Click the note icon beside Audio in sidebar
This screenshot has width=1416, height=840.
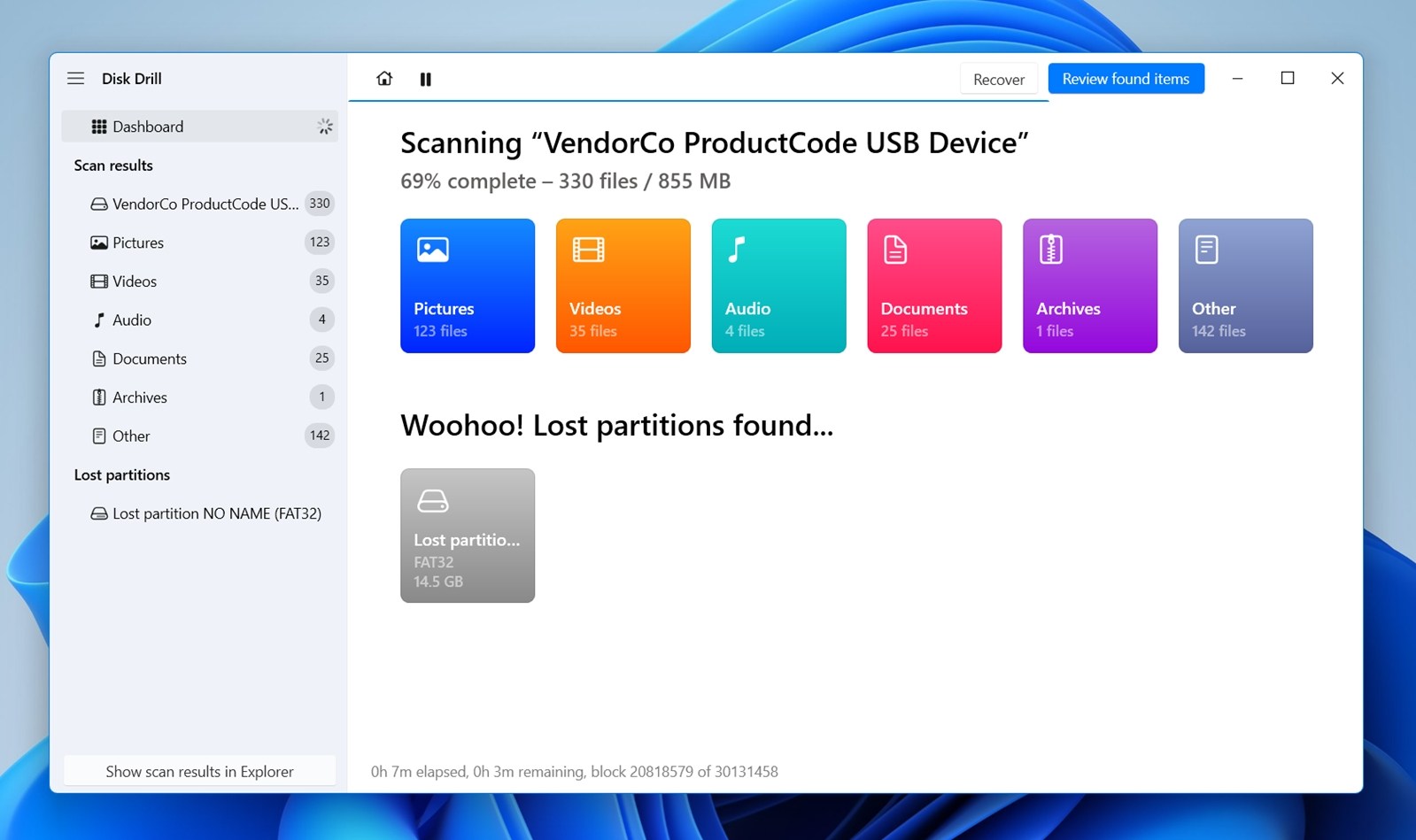click(99, 320)
